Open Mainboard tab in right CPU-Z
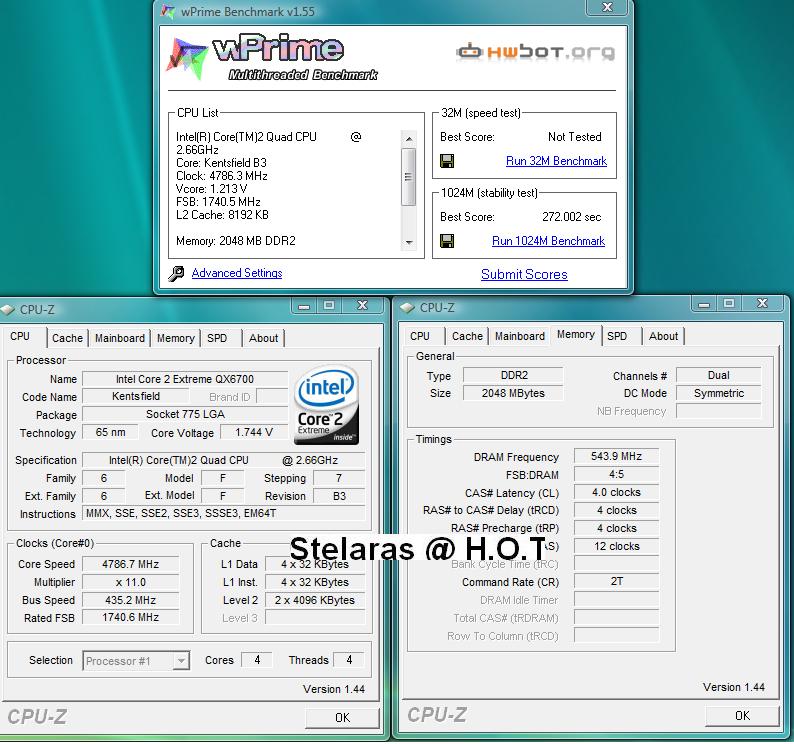794x744 pixels. tap(520, 336)
